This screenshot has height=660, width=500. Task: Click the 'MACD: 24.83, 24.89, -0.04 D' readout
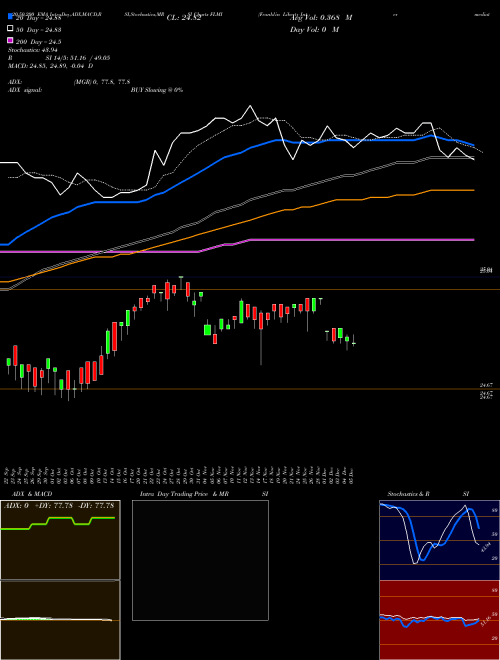click(x=51, y=66)
